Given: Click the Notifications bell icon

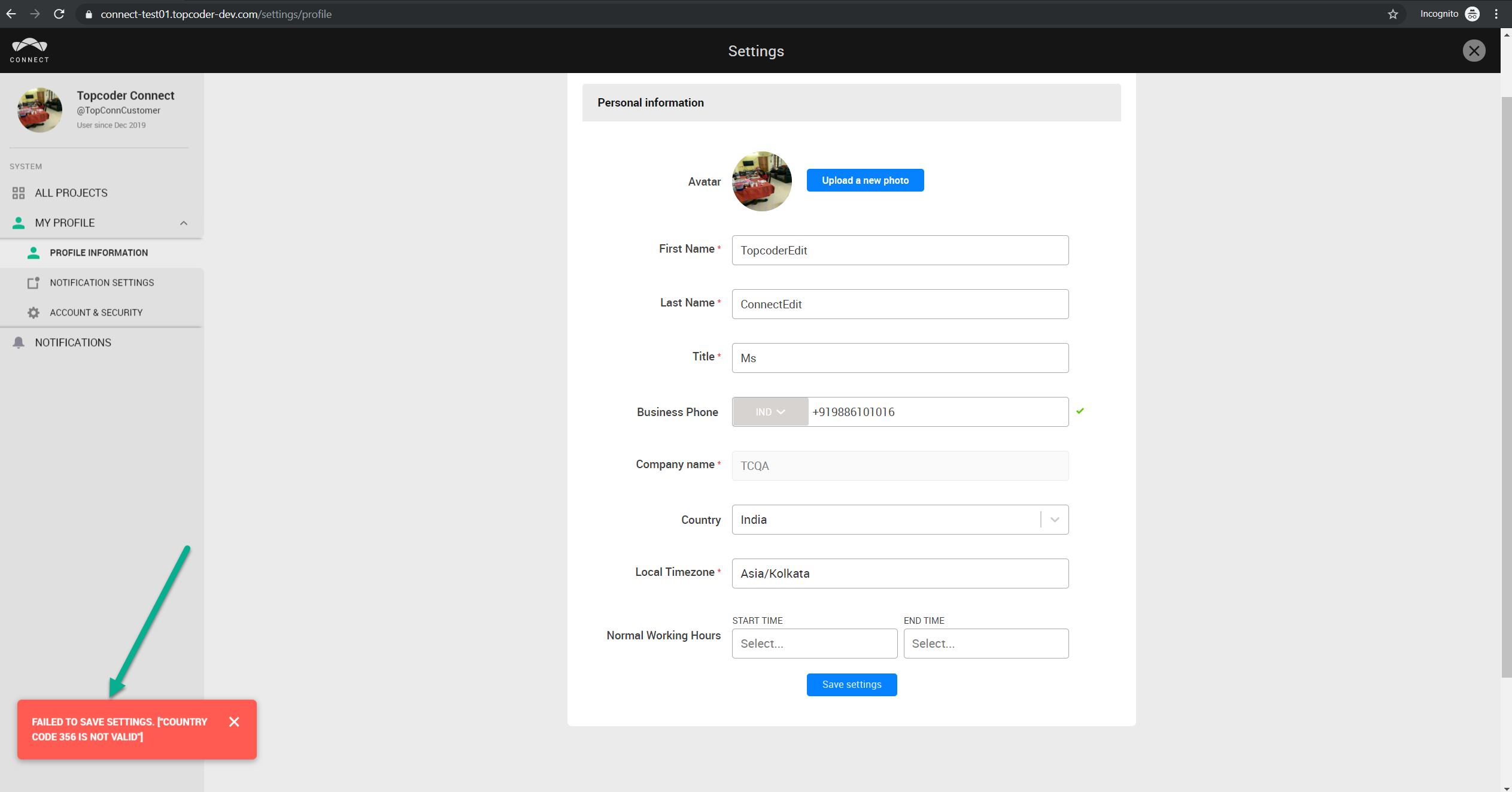Looking at the screenshot, I should click(x=19, y=342).
